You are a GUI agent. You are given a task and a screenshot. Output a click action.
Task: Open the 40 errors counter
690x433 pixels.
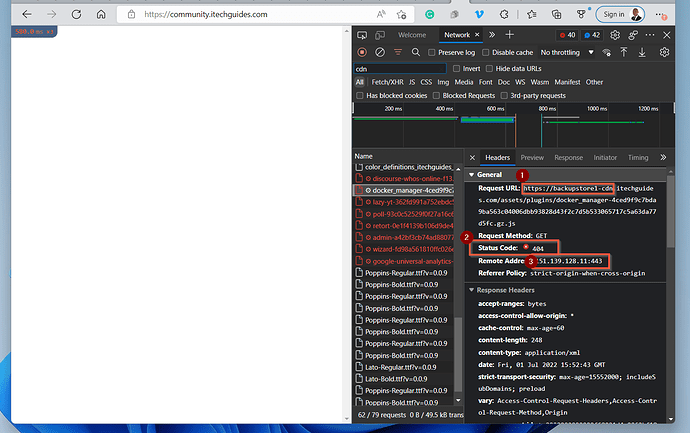click(567, 35)
